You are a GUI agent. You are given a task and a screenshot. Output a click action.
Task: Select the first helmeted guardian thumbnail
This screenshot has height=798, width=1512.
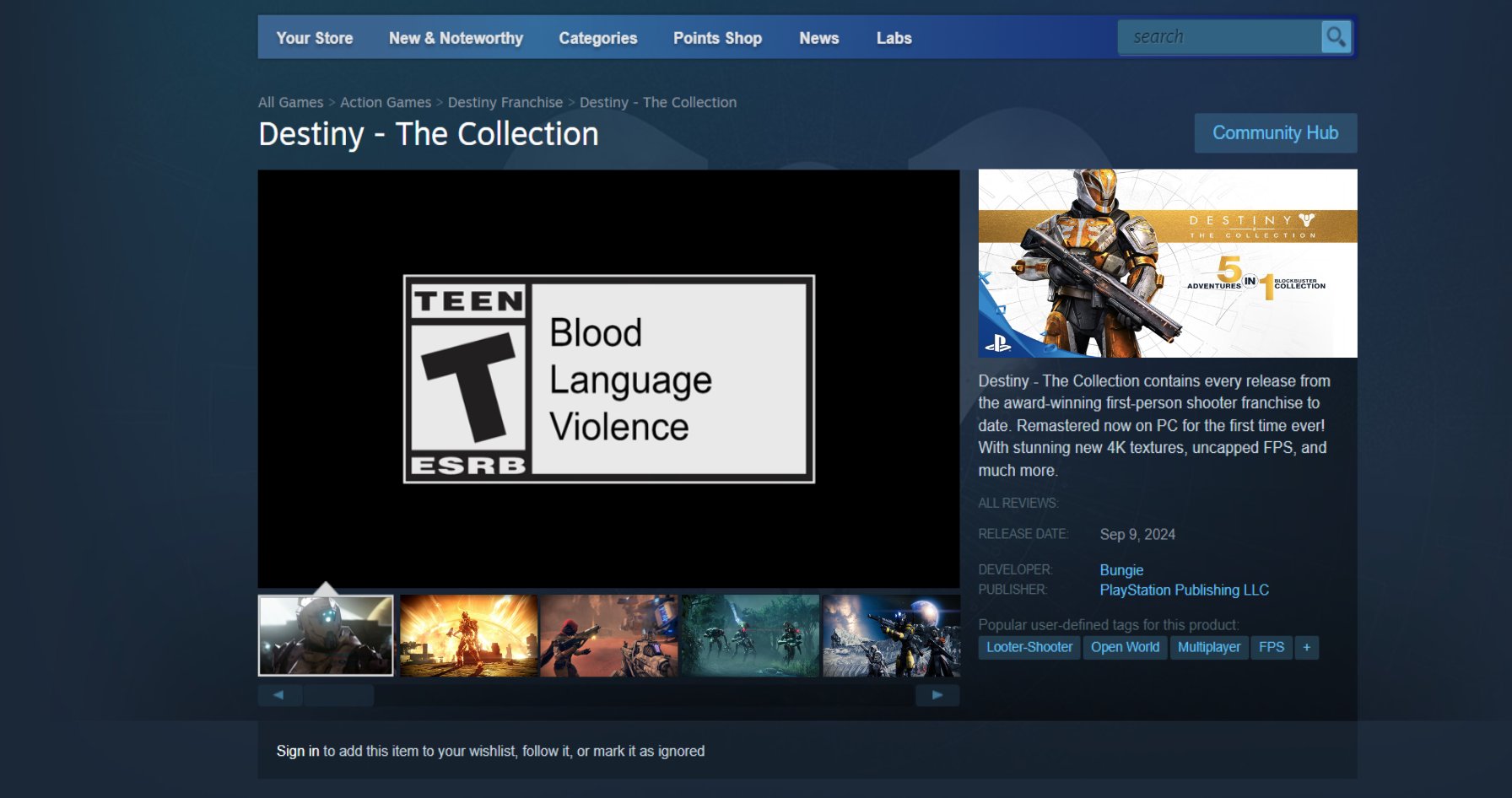(326, 635)
